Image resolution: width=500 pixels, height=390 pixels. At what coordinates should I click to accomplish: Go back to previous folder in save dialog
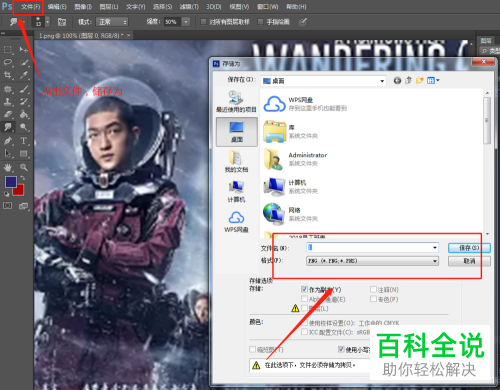[397, 81]
